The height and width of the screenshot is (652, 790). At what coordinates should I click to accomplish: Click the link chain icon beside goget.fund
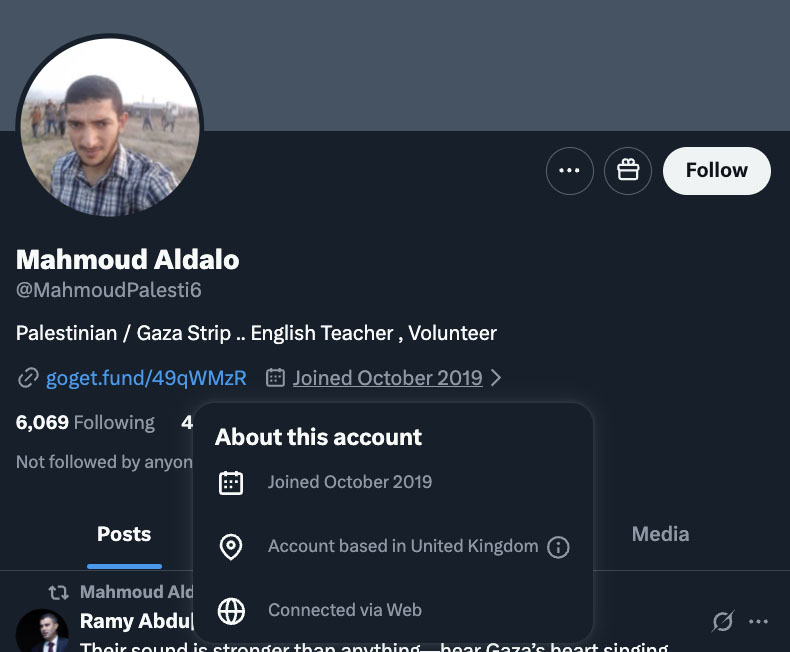[28, 378]
